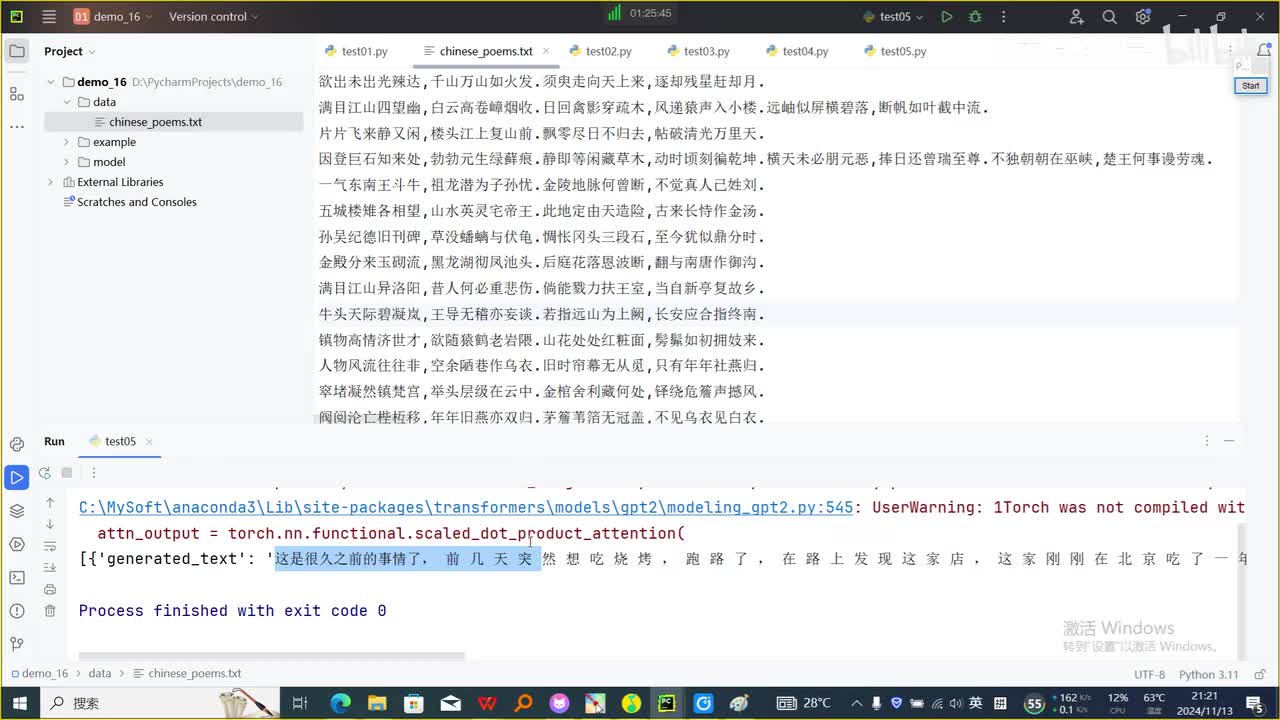Open the main hamburger menu
1280x720 pixels.
50,17
